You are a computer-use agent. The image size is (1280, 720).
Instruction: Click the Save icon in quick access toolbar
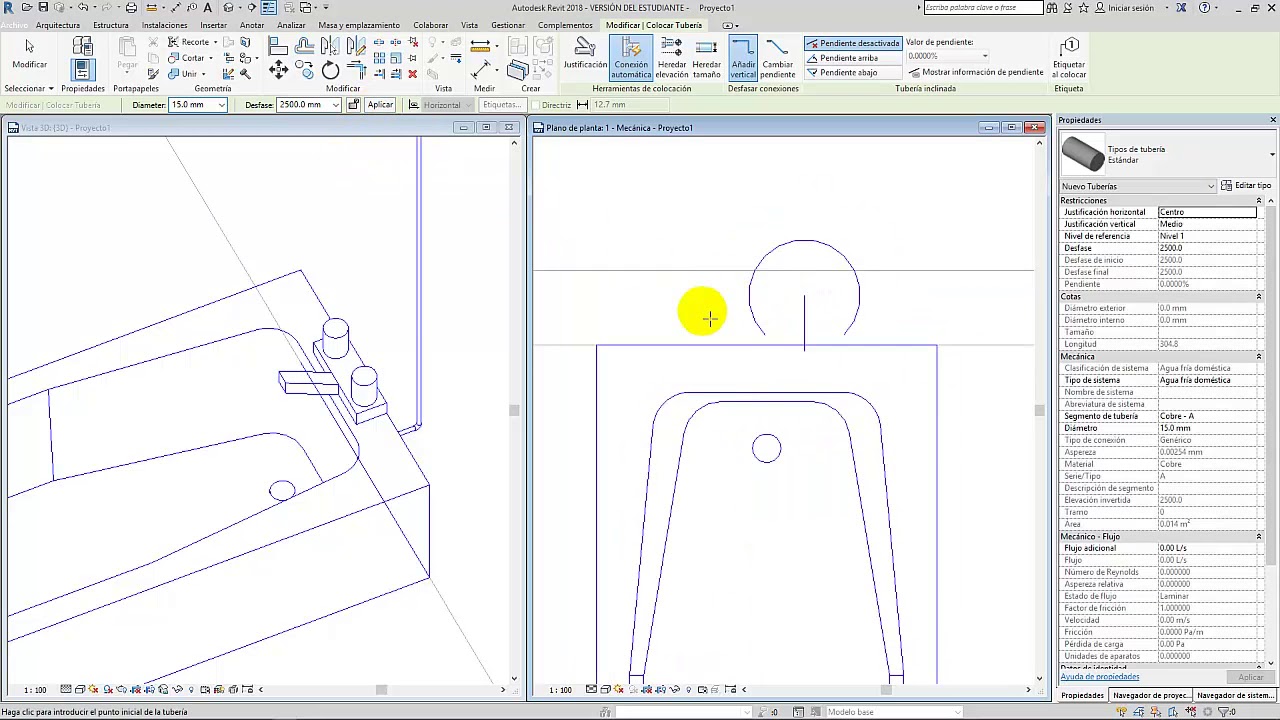click(43, 7)
